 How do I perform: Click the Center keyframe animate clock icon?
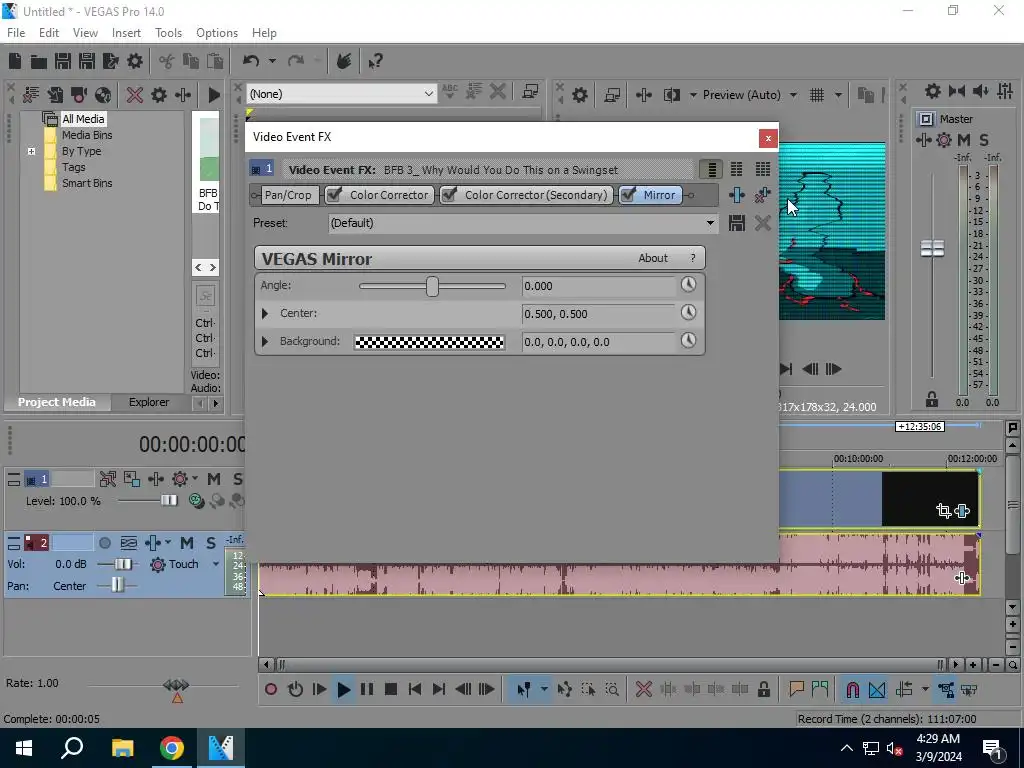[x=688, y=313]
